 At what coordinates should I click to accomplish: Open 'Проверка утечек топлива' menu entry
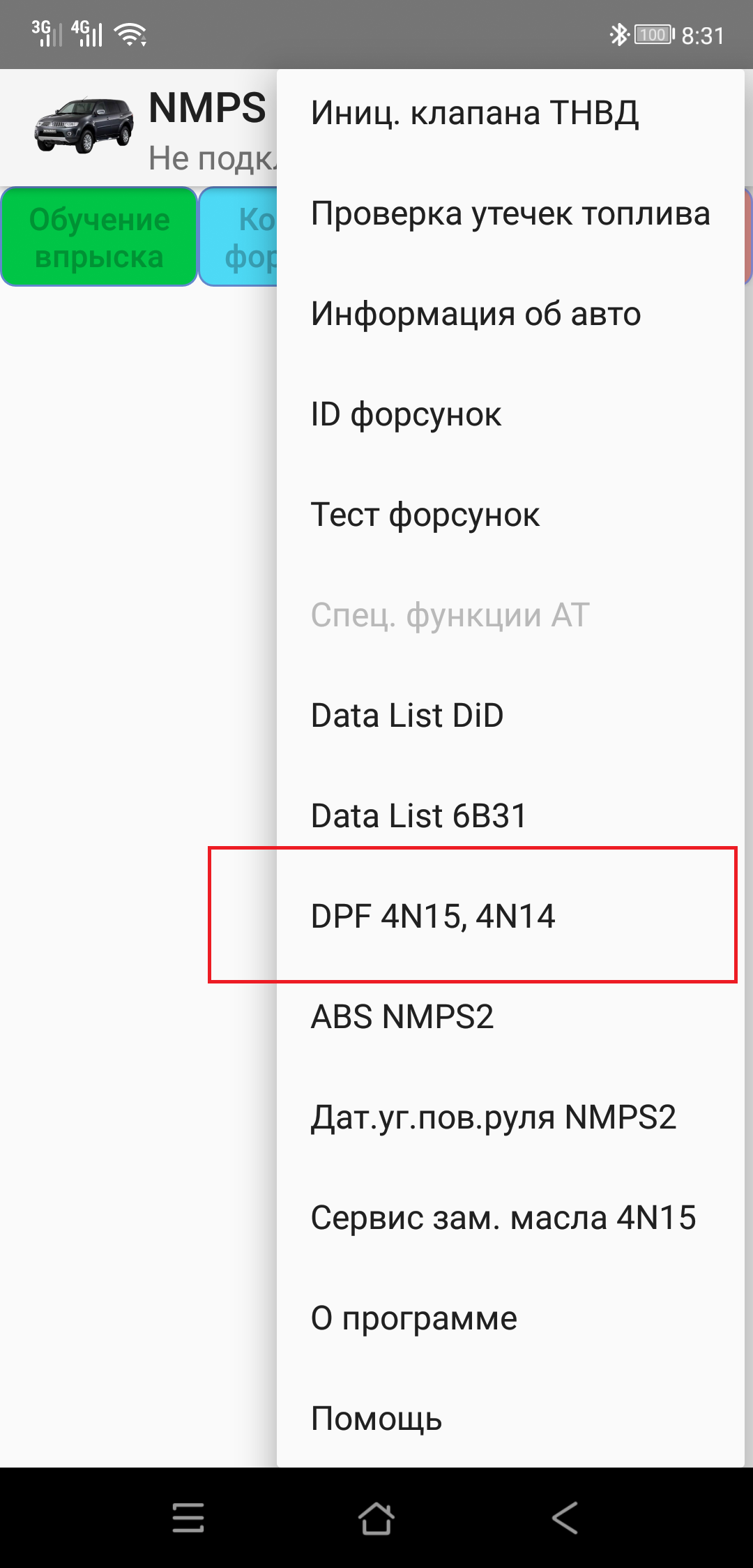coord(510,213)
